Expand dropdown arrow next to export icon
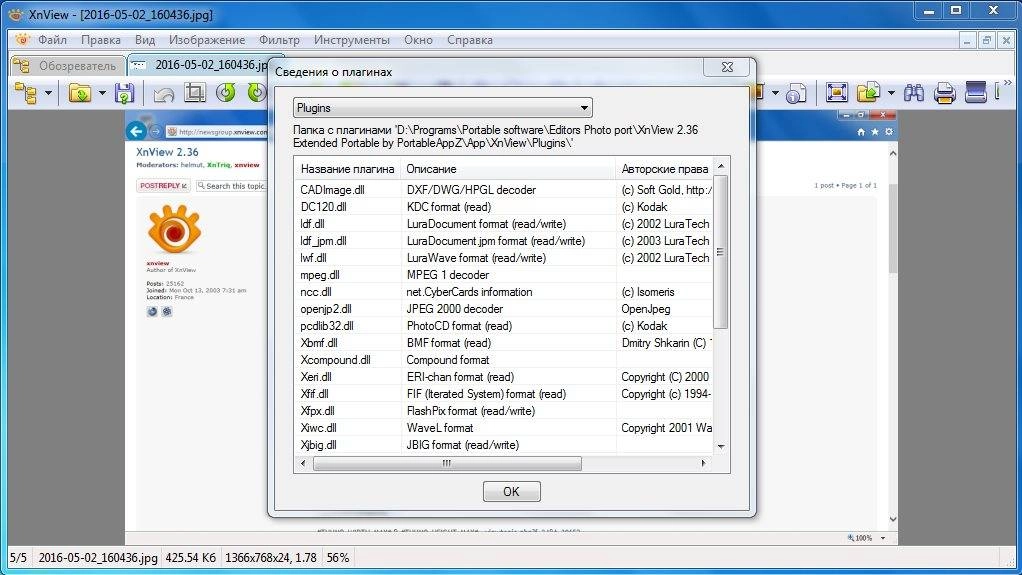The image size is (1022, 575). 891,93
